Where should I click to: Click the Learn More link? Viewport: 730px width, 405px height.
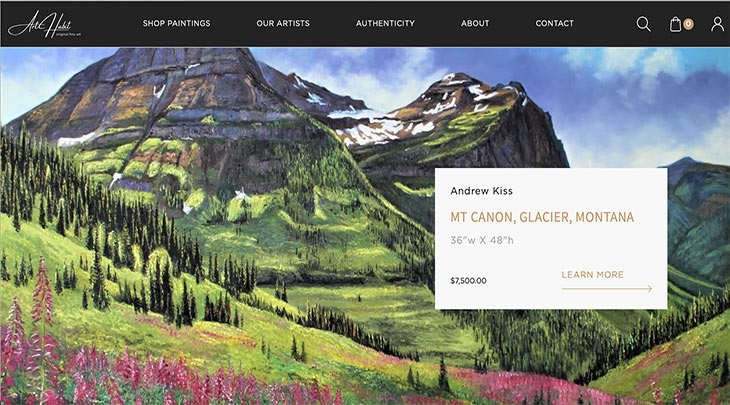[592, 275]
